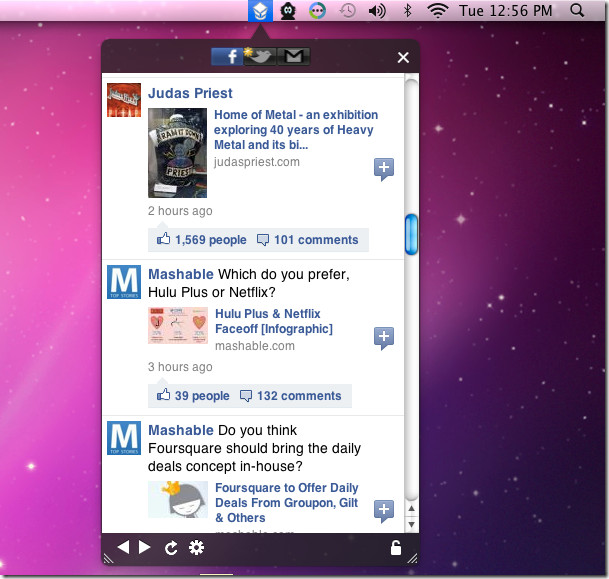Open the Judas Priest name link
The image size is (609, 579).
(190, 93)
